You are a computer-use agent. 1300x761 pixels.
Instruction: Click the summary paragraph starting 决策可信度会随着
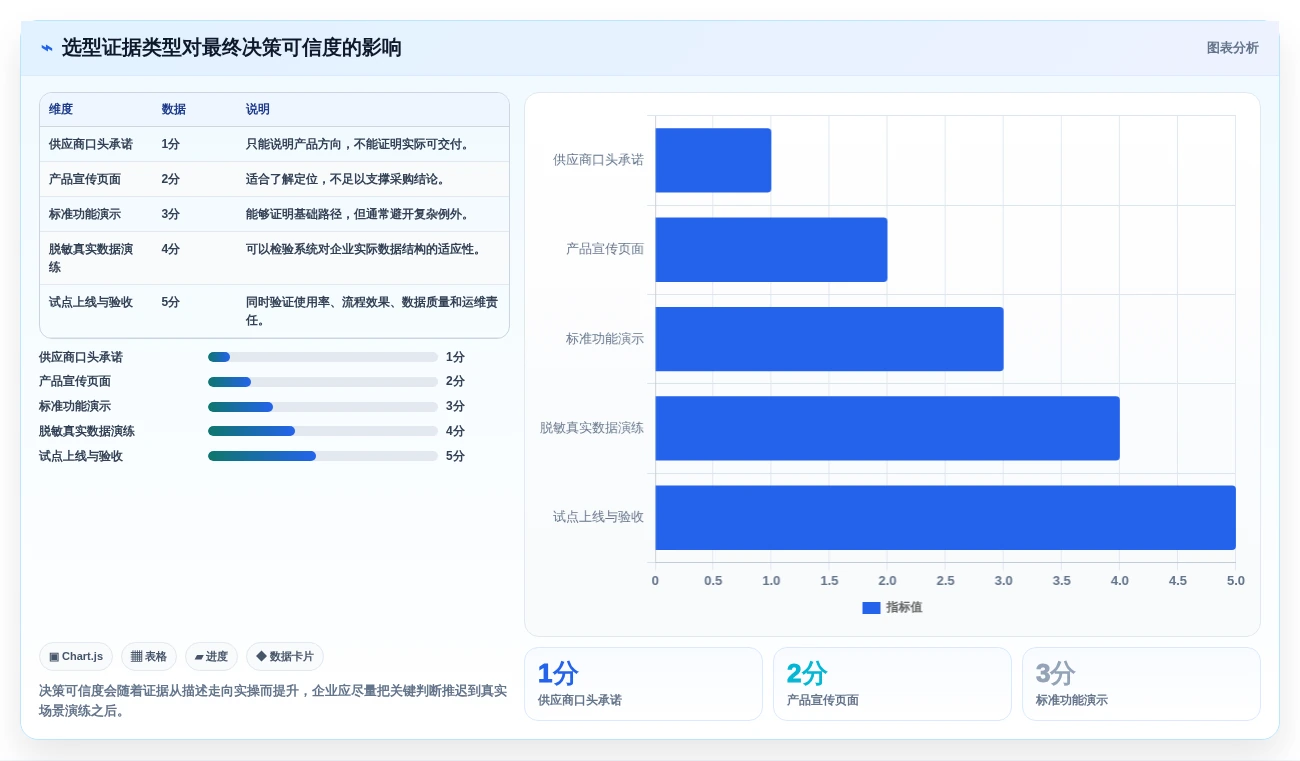click(273, 701)
